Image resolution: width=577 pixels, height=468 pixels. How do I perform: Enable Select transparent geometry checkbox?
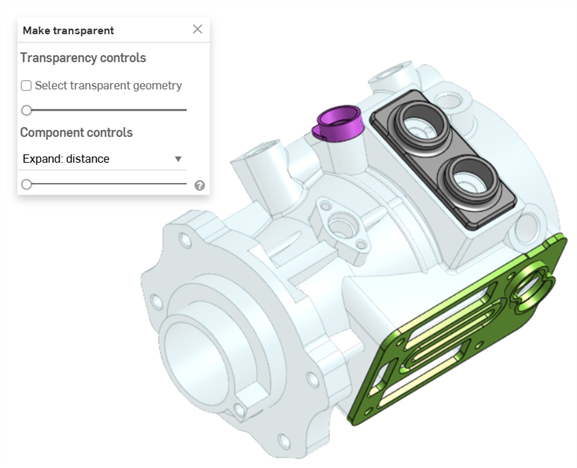(26, 86)
